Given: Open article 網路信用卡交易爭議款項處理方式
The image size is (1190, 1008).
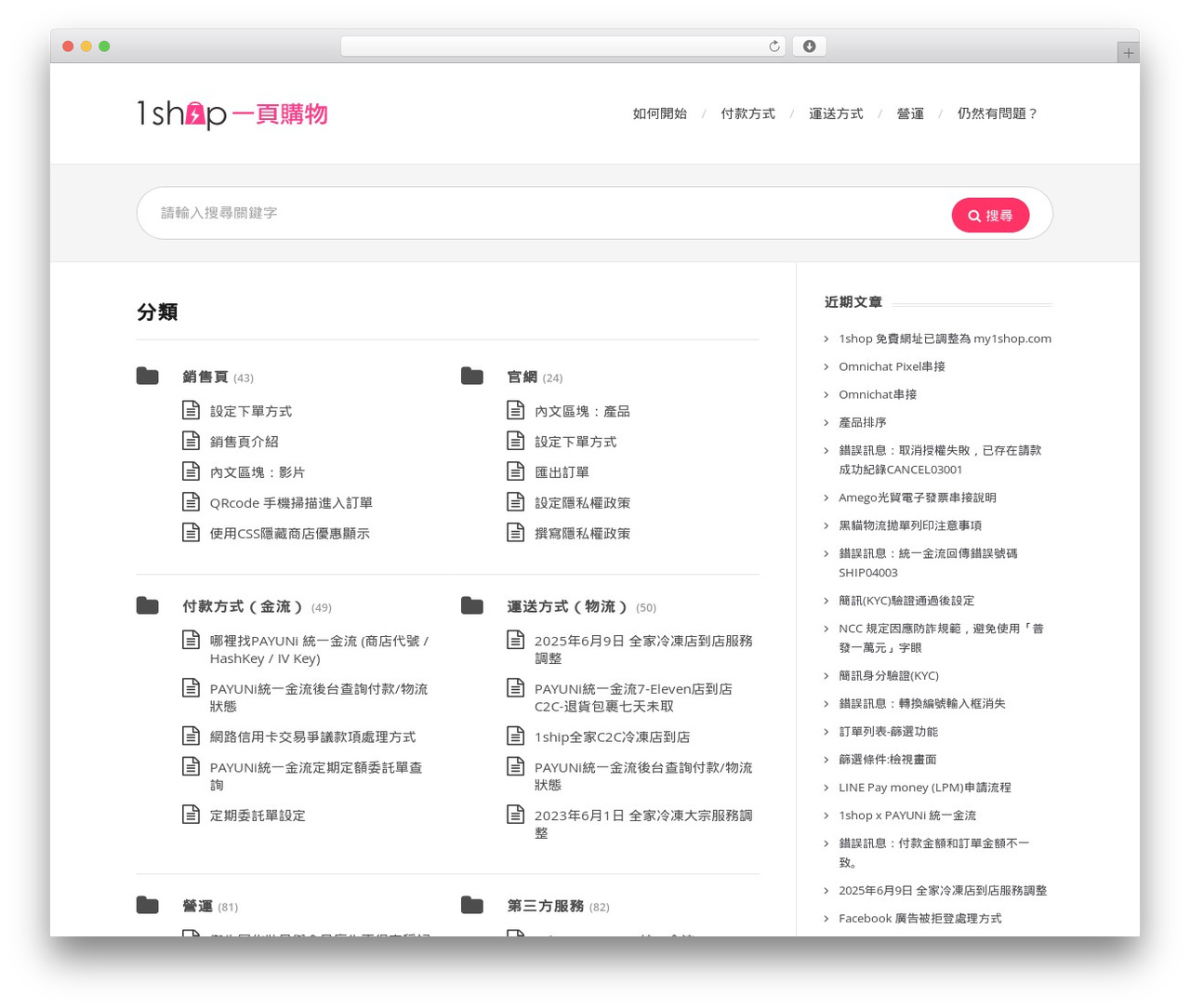Looking at the screenshot, I should coord(312,736).
